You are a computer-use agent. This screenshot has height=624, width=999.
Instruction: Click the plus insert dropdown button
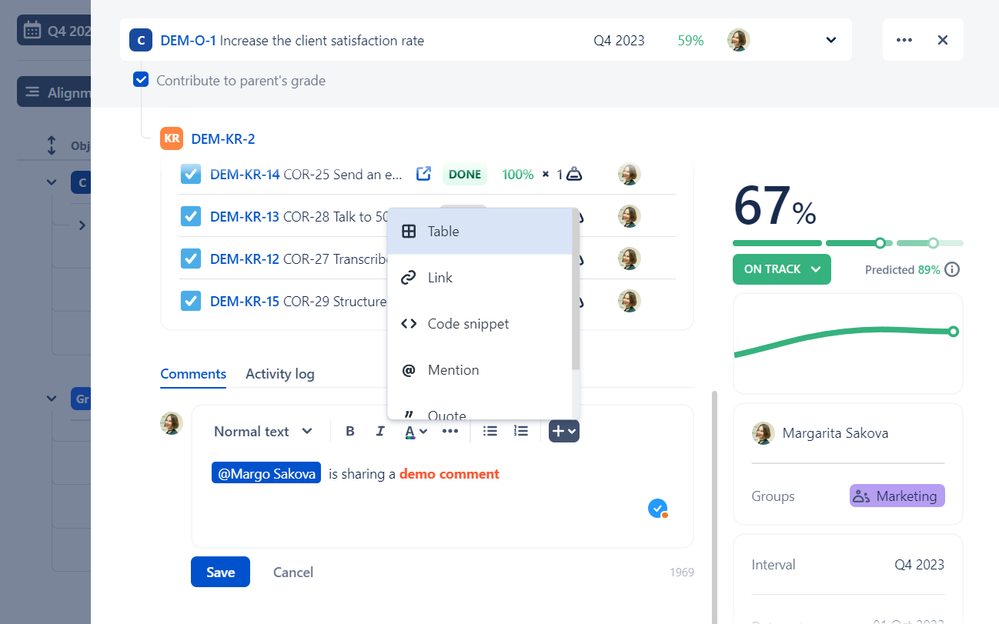click(564, 432)
